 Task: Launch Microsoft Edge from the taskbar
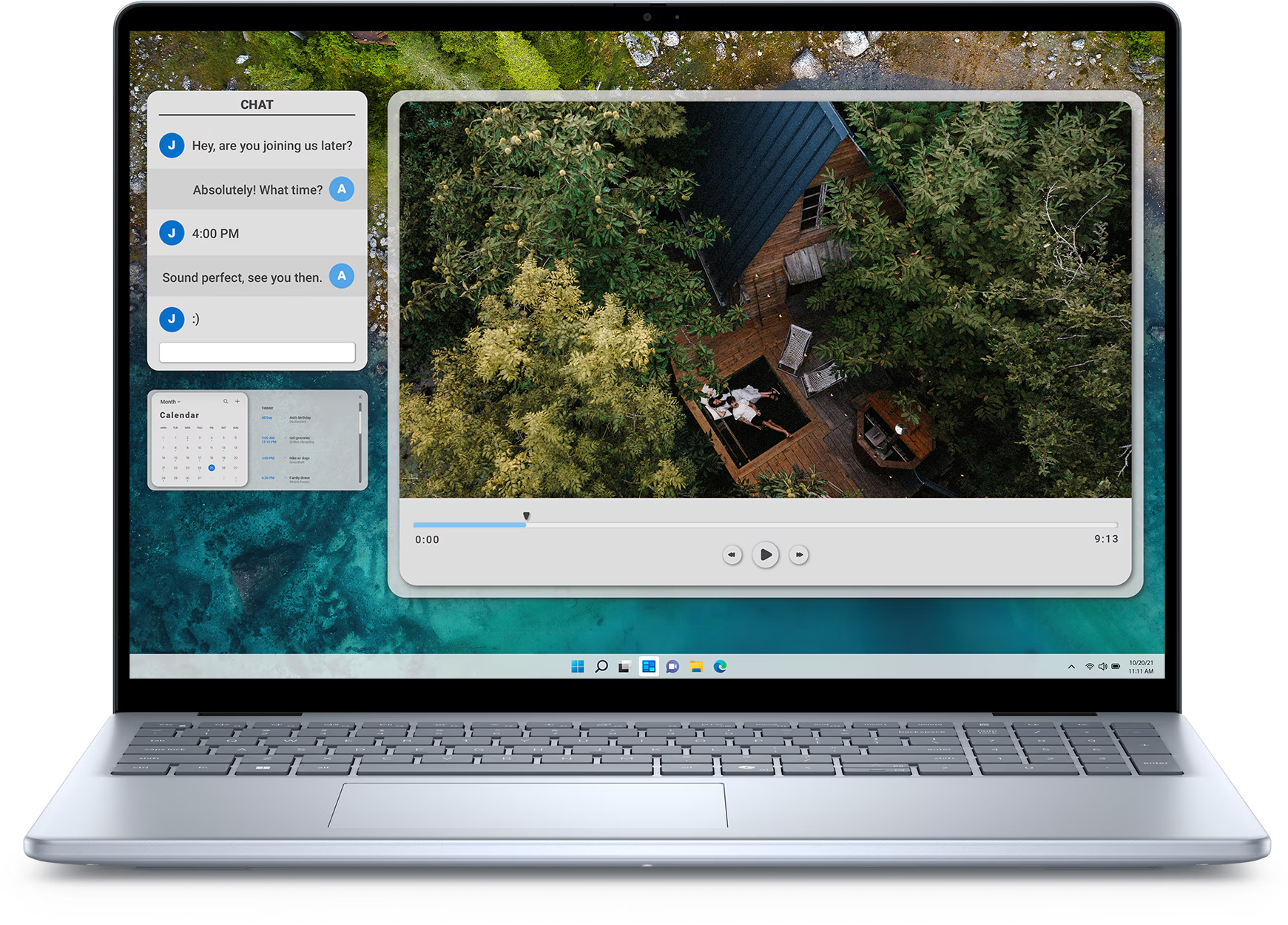720,667
